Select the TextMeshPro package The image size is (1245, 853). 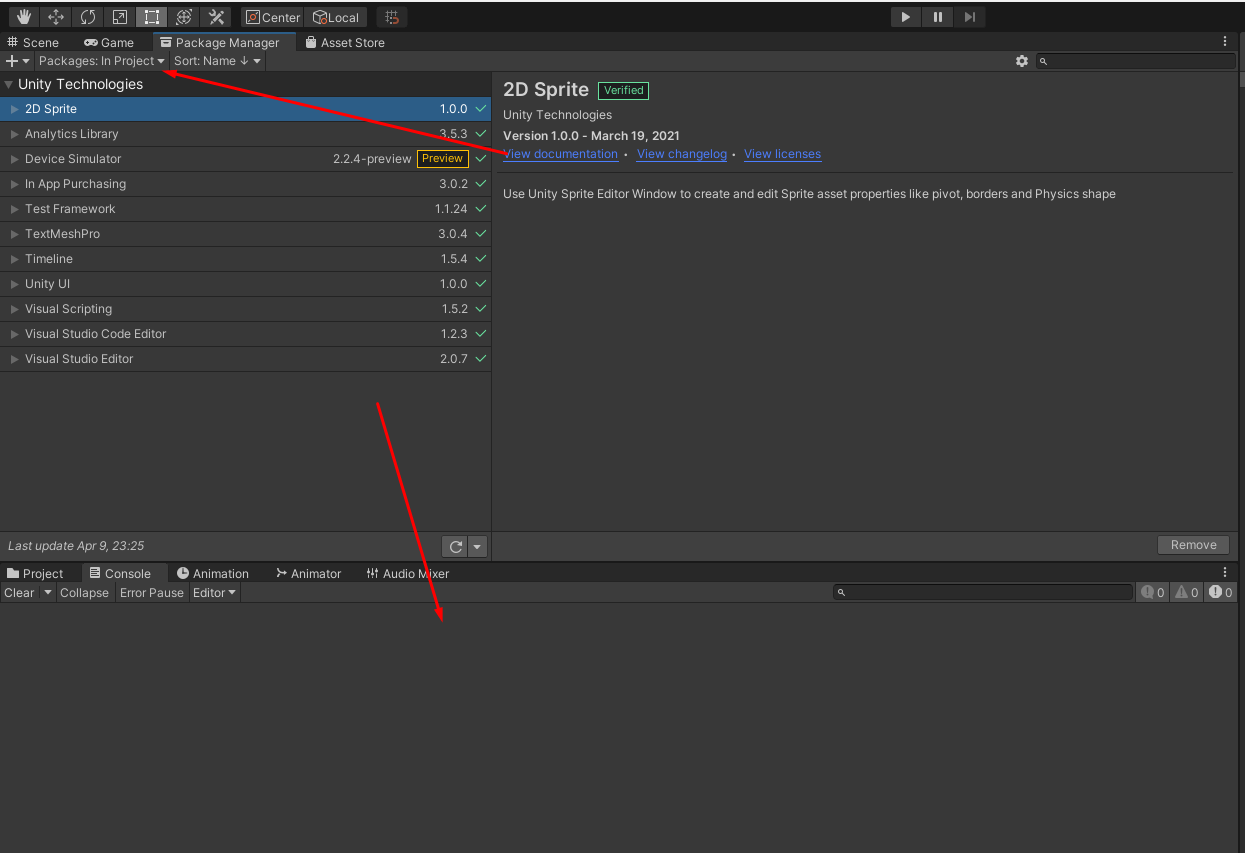245,234
